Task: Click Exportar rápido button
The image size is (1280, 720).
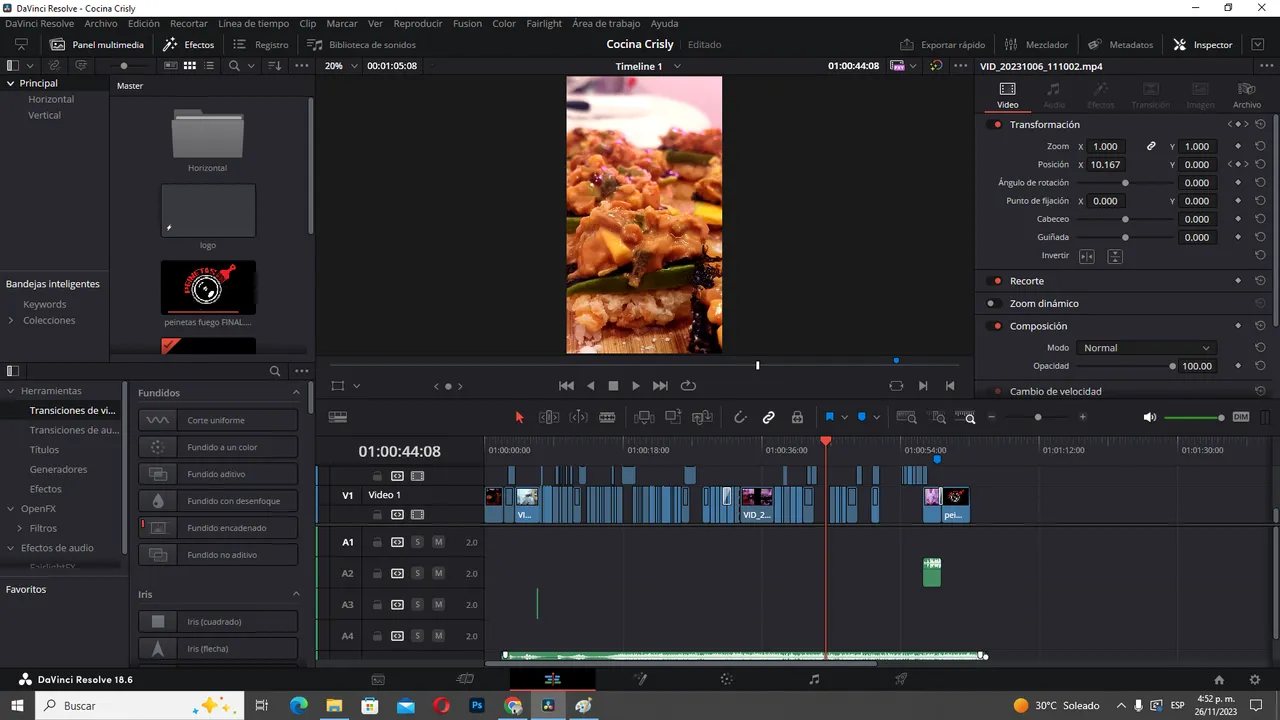Action: (942, 44)
